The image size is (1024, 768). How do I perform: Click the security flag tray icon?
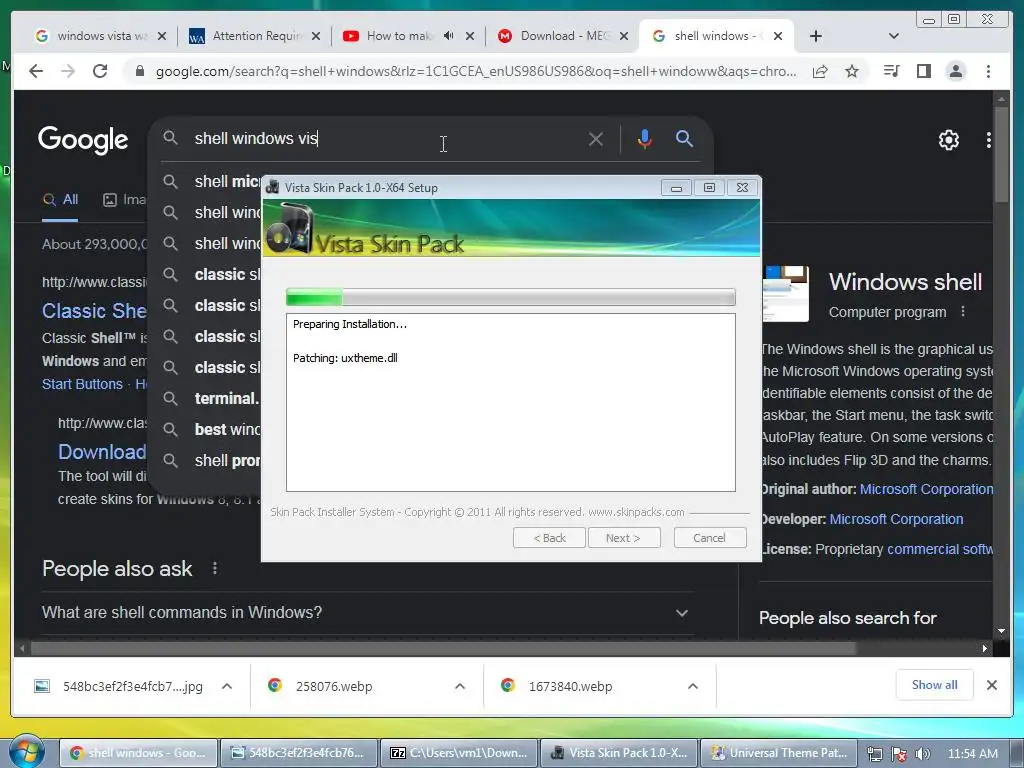899,754
